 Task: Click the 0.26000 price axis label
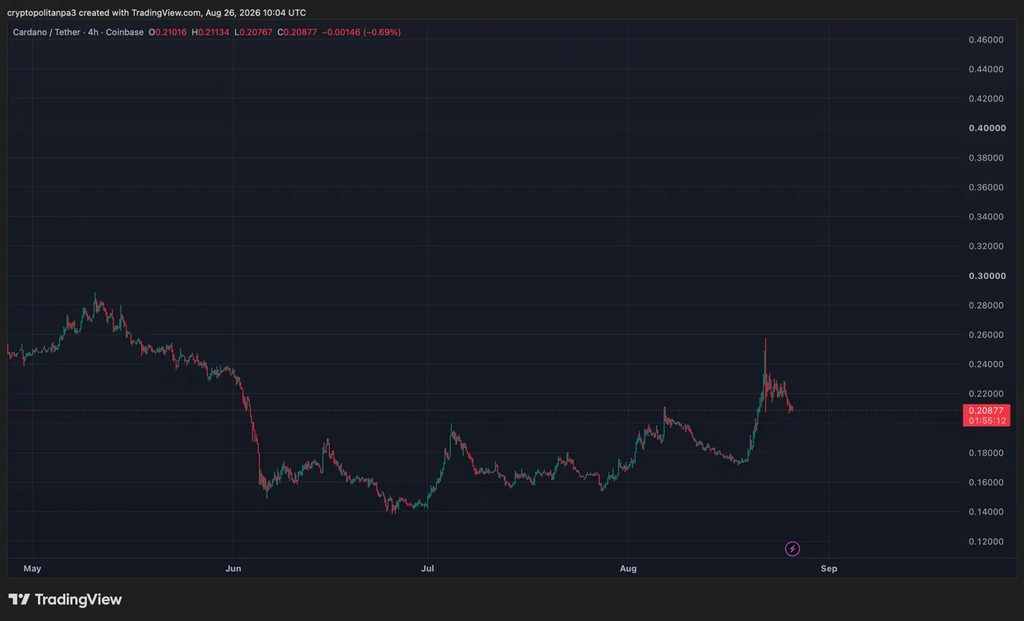(986, 335)
